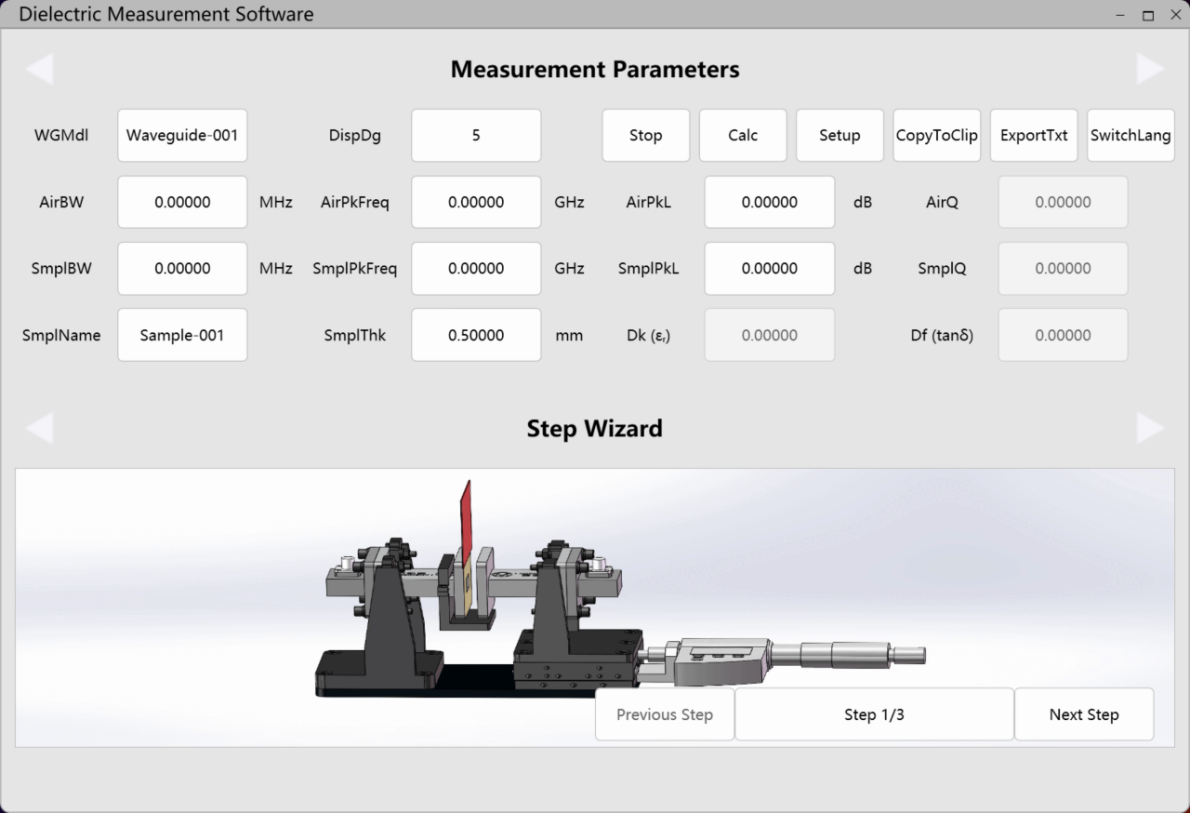Click the AirPkFreq input field
This screenshot has width=1190, height=813.
pyautogui.click(x=476, y=202)
